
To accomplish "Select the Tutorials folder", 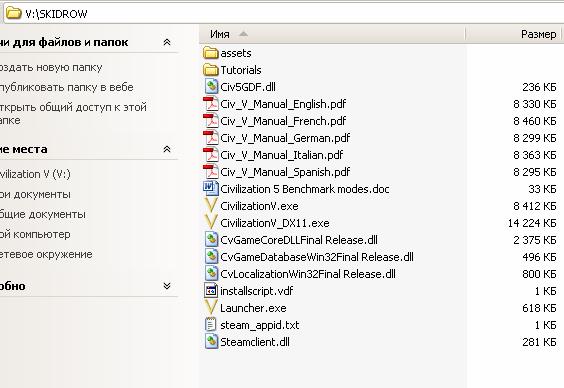I will coord(232,70).
